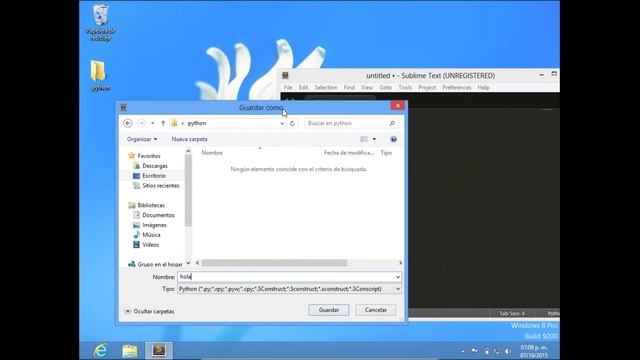The image size is (640, 360).
Task: Select Bibliotecas in navigation pane
Action: click(147, 205)
